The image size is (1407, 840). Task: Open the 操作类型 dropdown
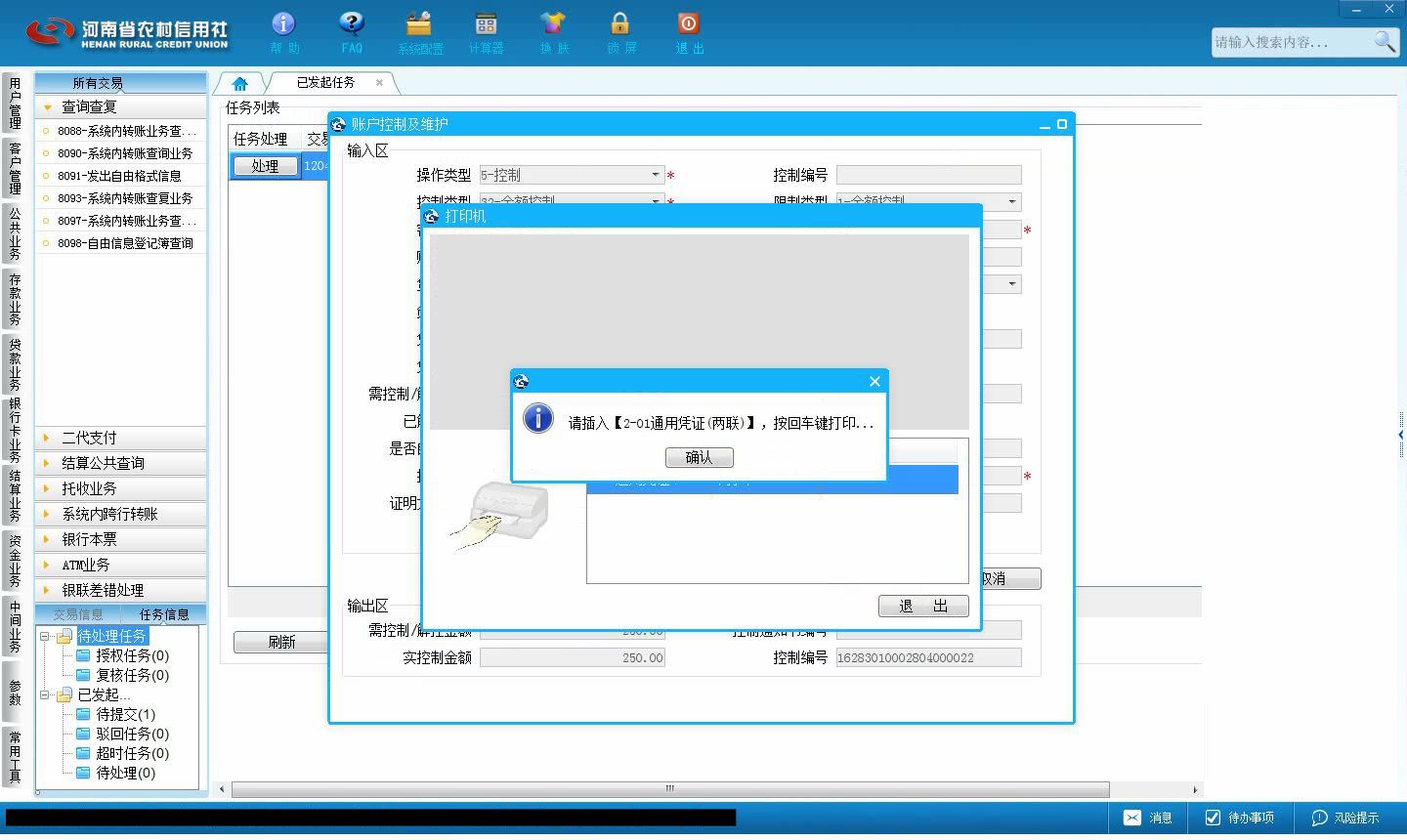point(655,175)
